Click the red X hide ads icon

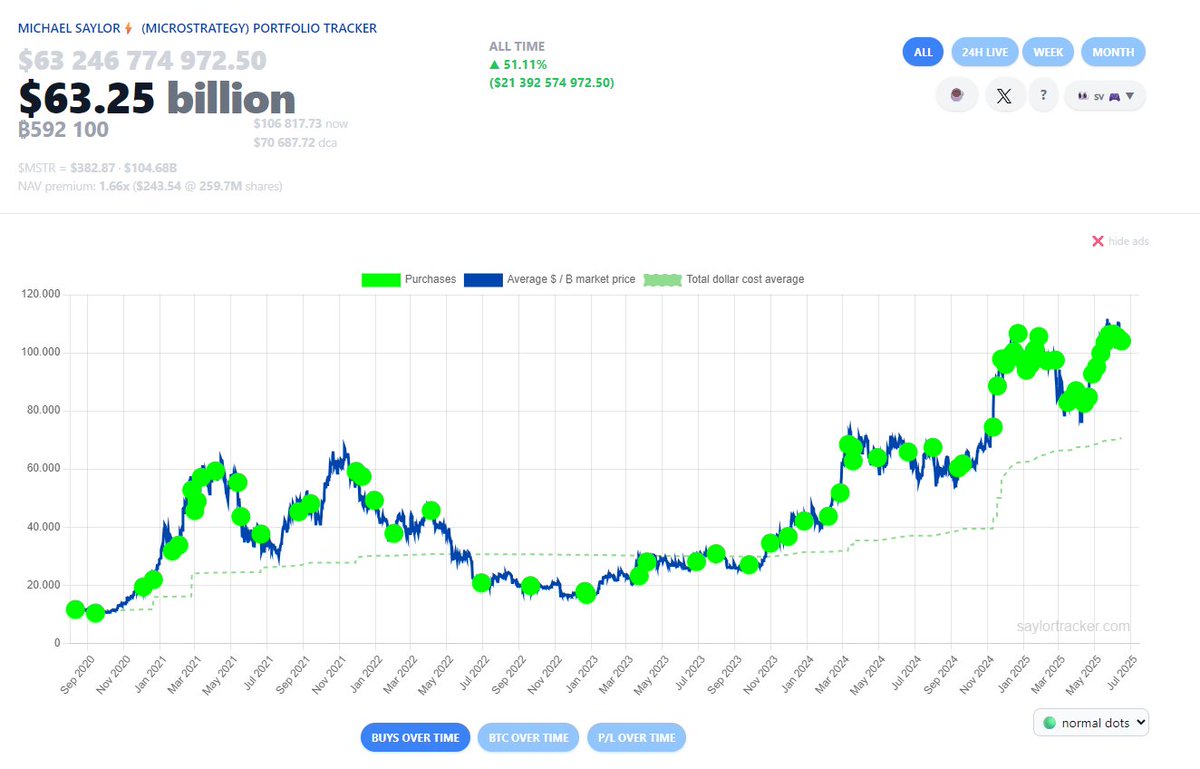click(x=1097, y=241)
